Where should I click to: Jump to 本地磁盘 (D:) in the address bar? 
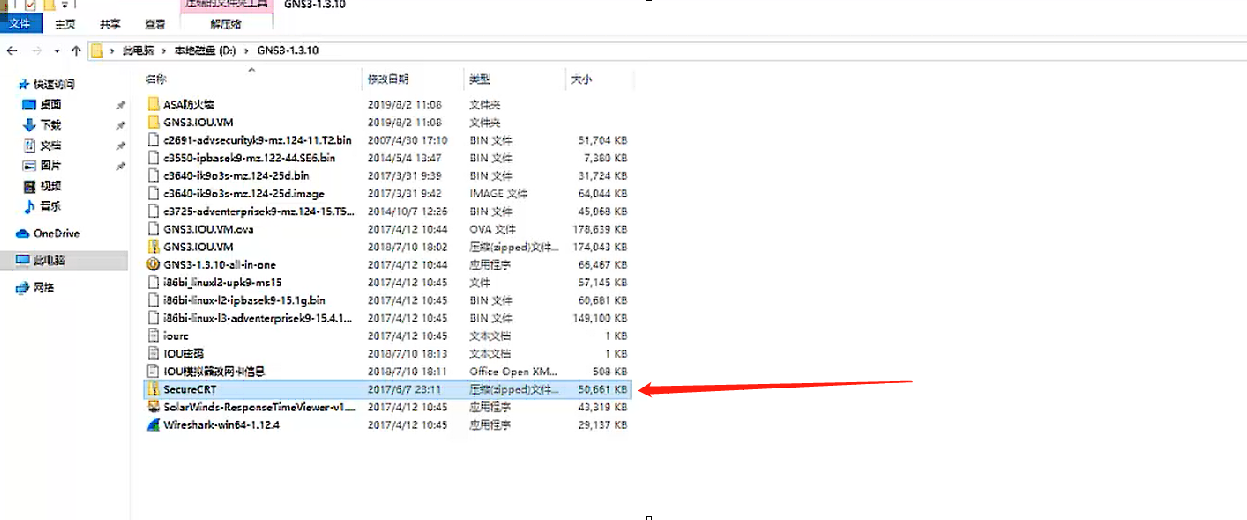click(205, 51)
